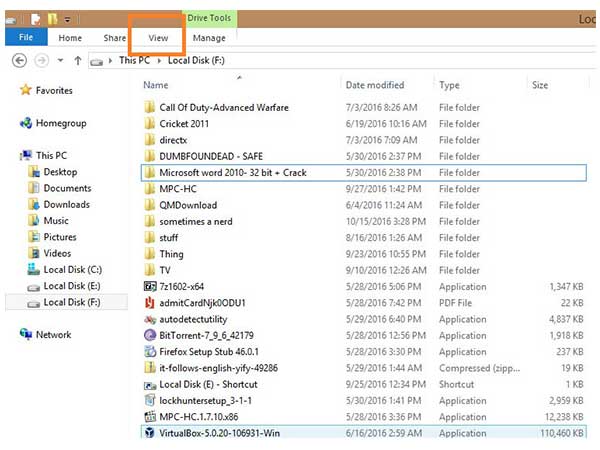Click the Firefox Setup Stub icon

coord(149,352)
